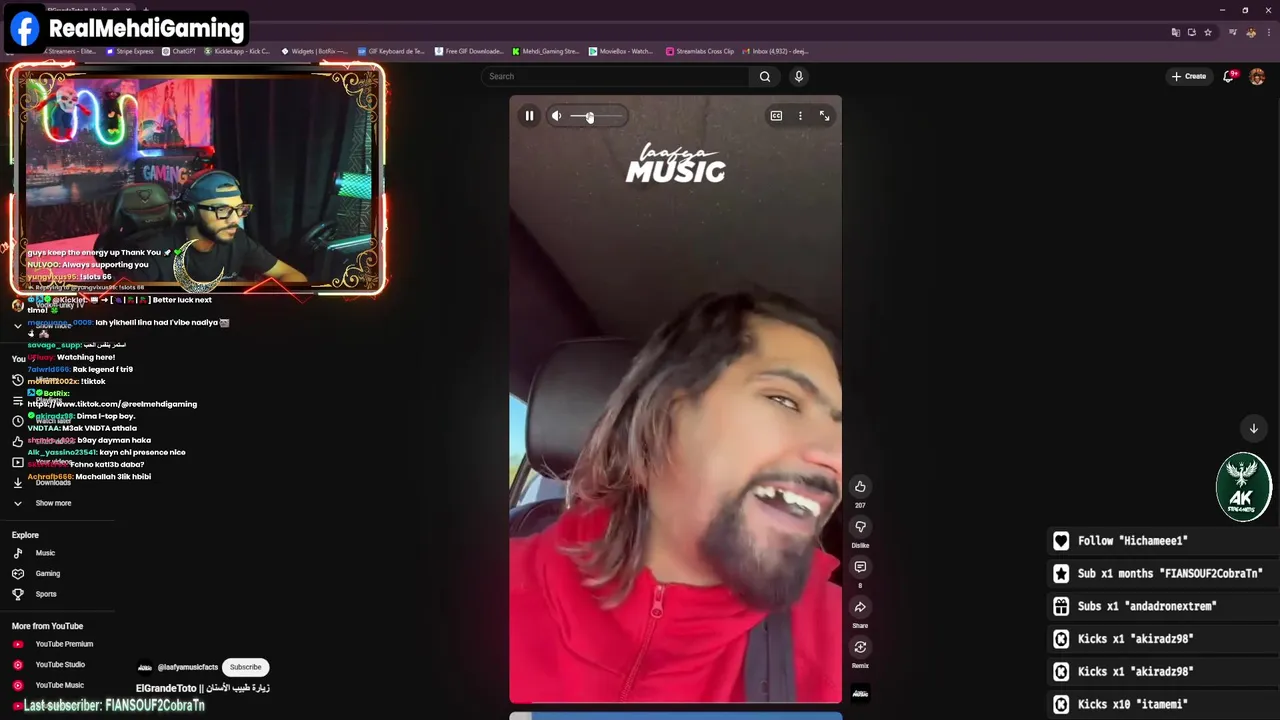Share the current Short
Screen dimensions: 1280x720
pyautogui.click(x=860, y=607)
